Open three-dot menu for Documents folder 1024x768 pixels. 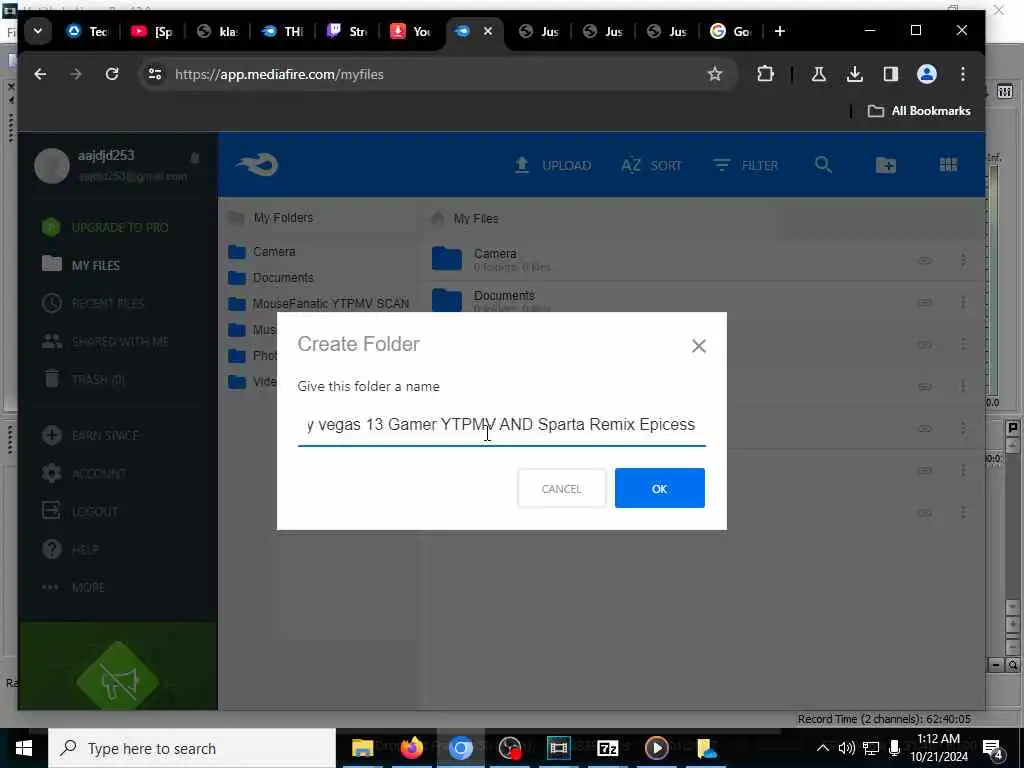click(x=963, y=302)
